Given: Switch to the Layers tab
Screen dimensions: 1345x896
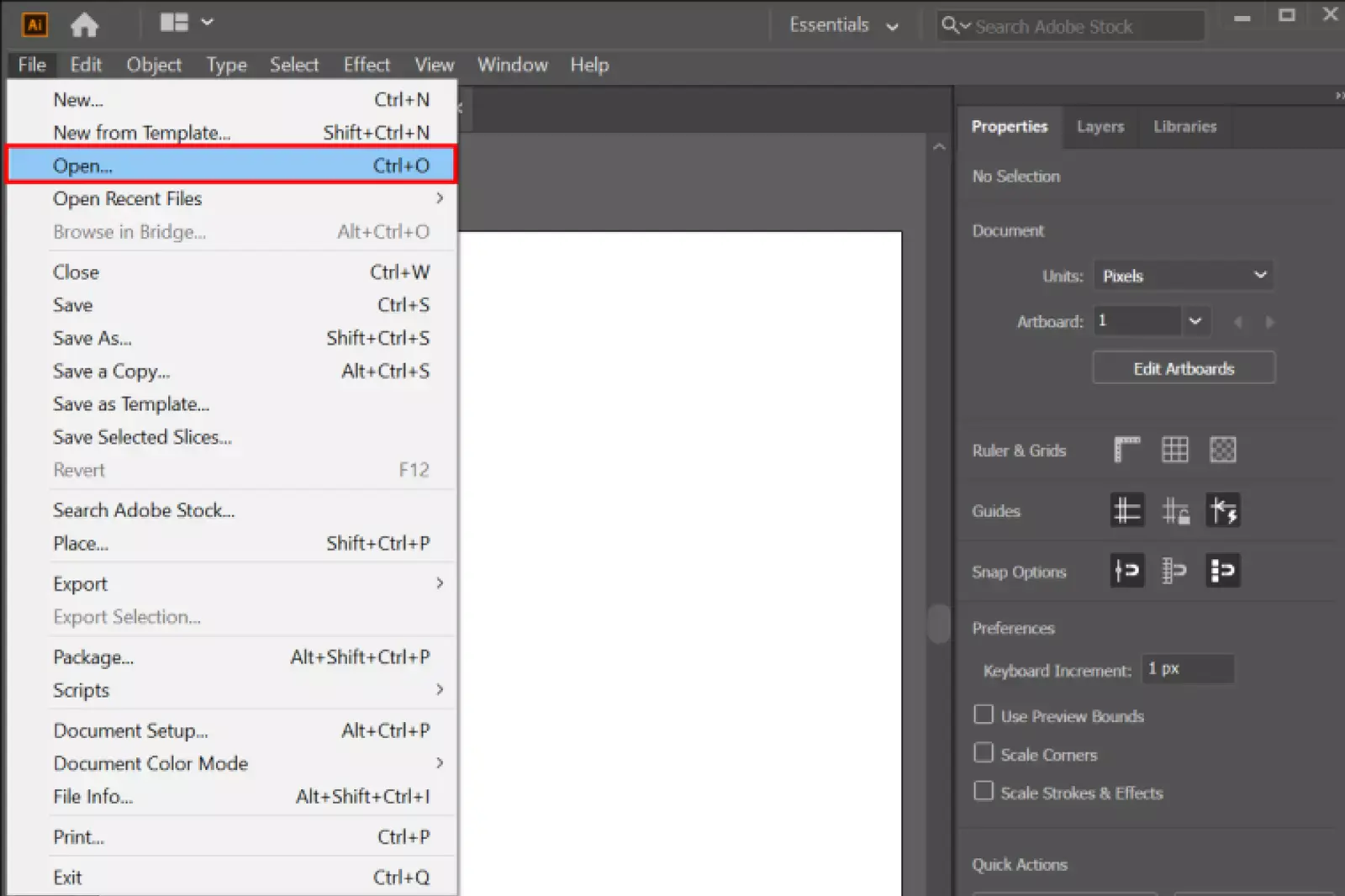Looking at the screenshot, I should (x=1100, y=127).
